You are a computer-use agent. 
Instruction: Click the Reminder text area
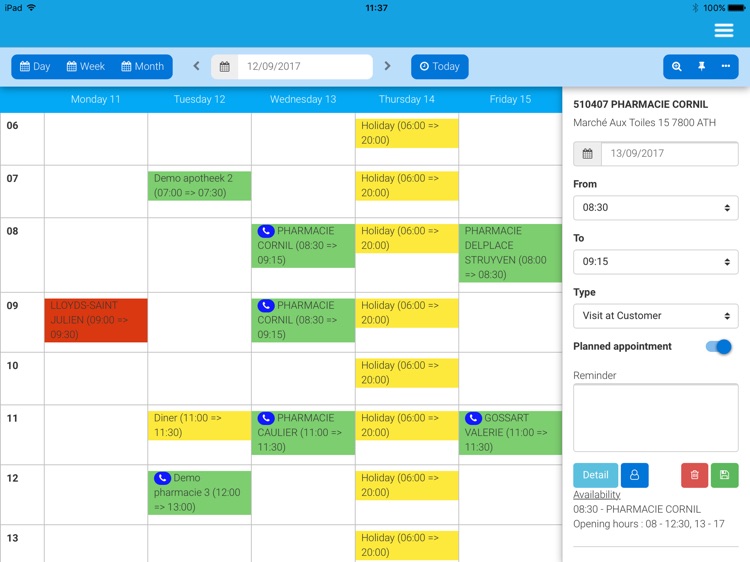tap(656, 418)
